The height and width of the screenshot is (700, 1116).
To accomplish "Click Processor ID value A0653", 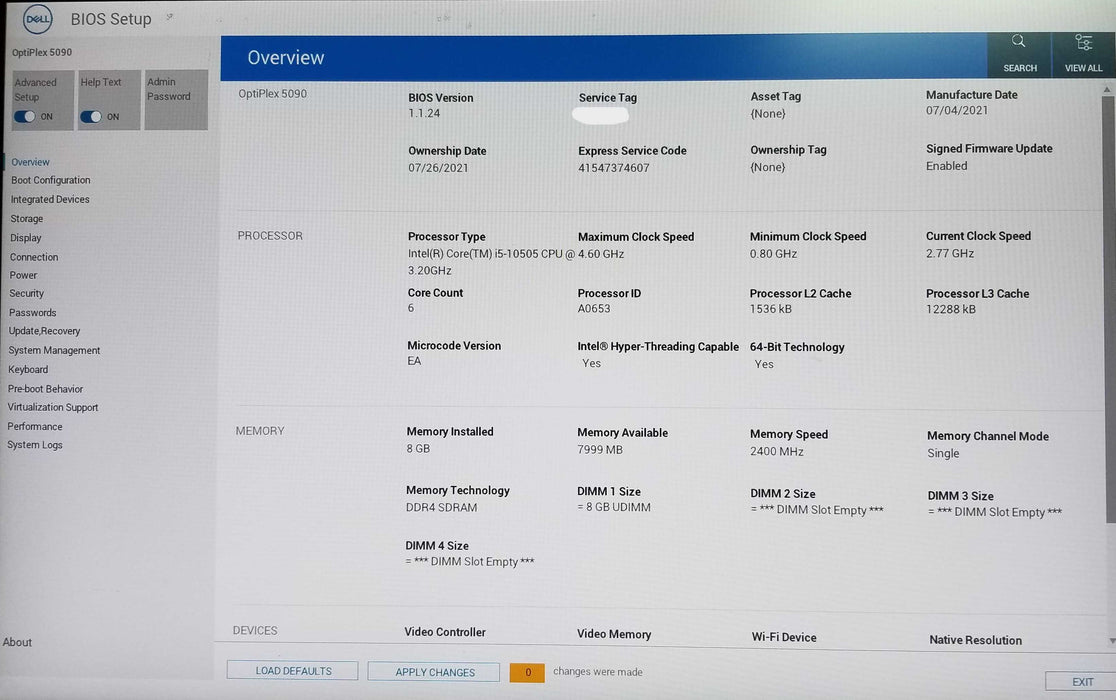I will click(x=594, y=309).
